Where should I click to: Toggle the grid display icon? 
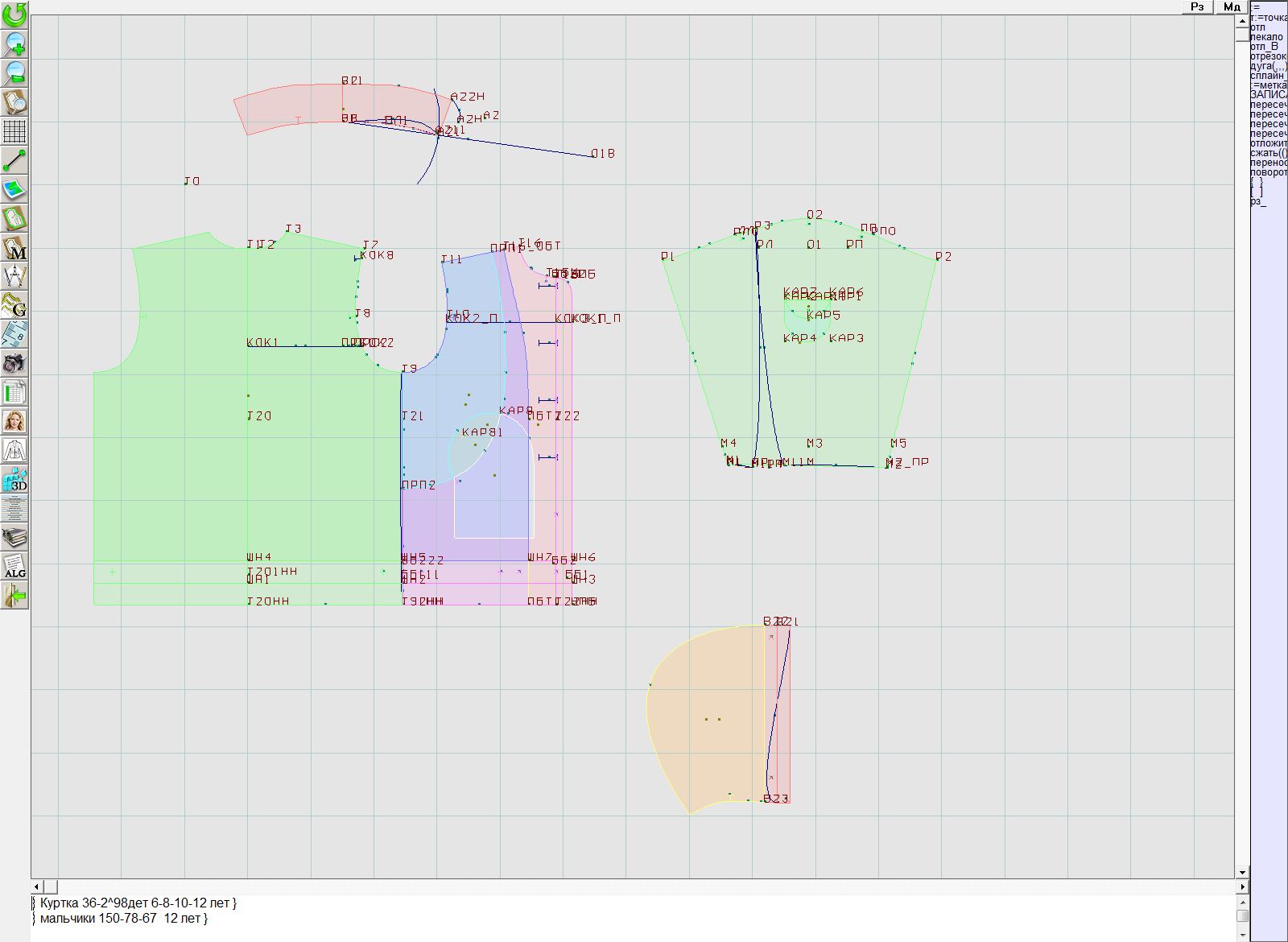point(14,130)
